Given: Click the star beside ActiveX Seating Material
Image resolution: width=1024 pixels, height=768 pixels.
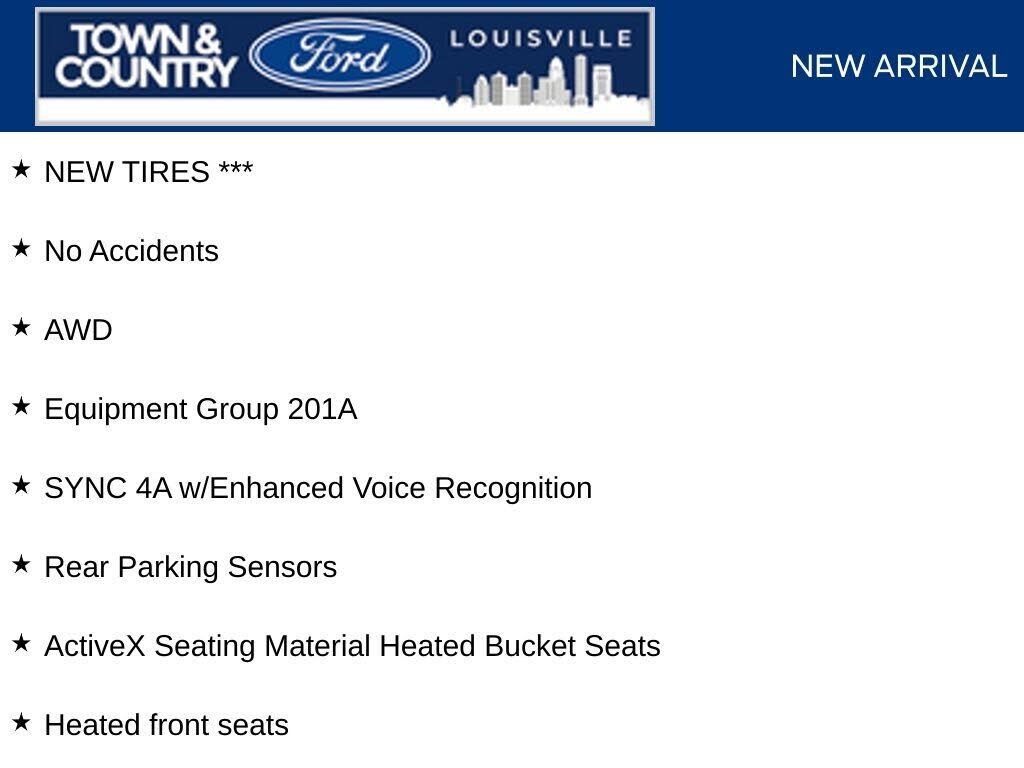Looking at the screenshot, I should (21, 643).
